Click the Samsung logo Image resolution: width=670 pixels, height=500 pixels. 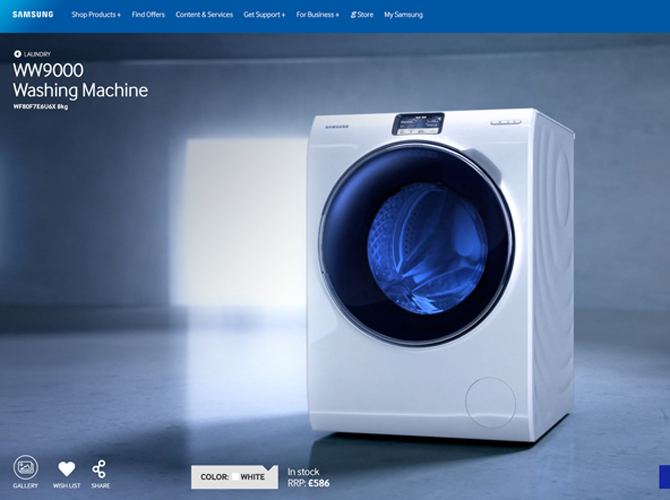pos(33,15)
